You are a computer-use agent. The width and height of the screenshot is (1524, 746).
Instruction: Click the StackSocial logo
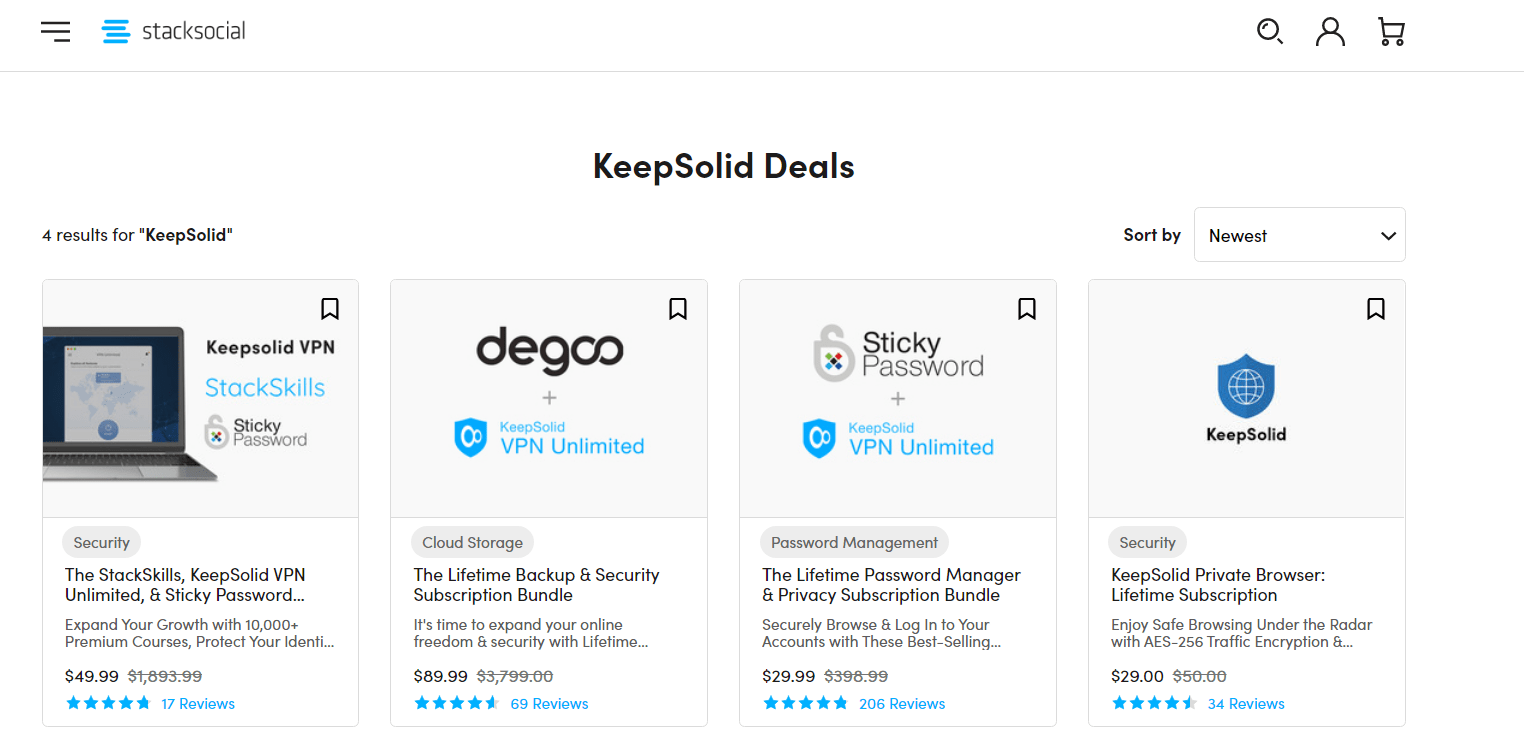pyautogui.click(x=172, y=30)
